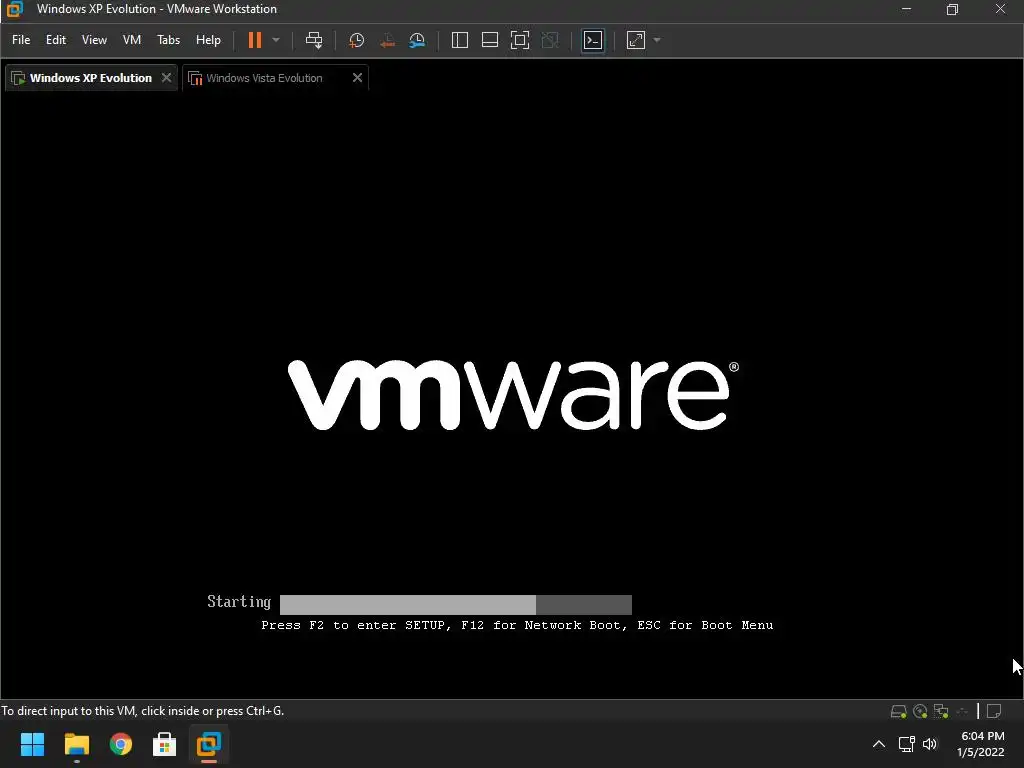1024x768 pixels.
Task: Restore down the VMware Workstation window
Action: coord(953,9)
